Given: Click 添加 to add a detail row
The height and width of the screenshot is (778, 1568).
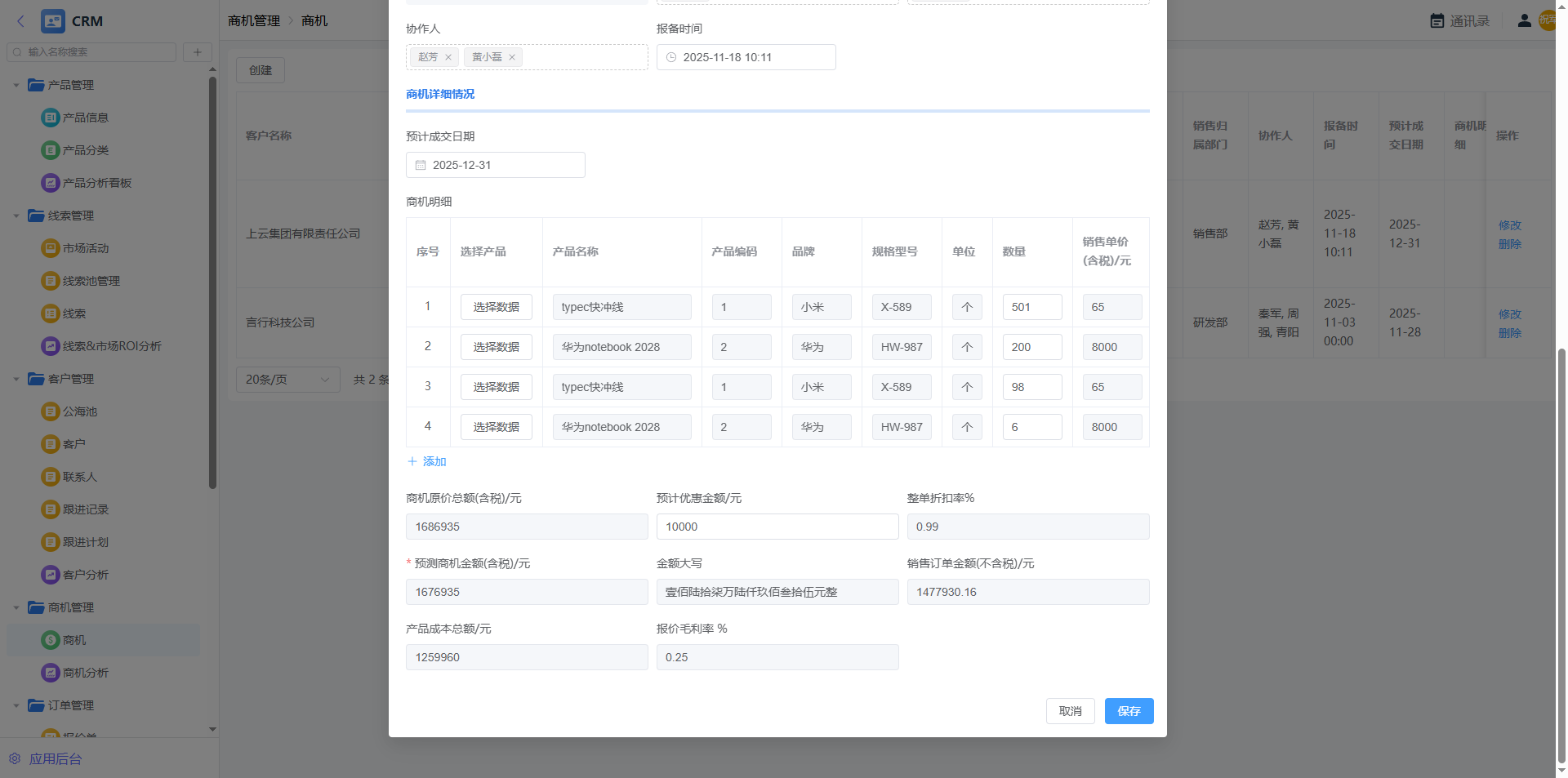Looking at the screenshot, I should (427, 461).
